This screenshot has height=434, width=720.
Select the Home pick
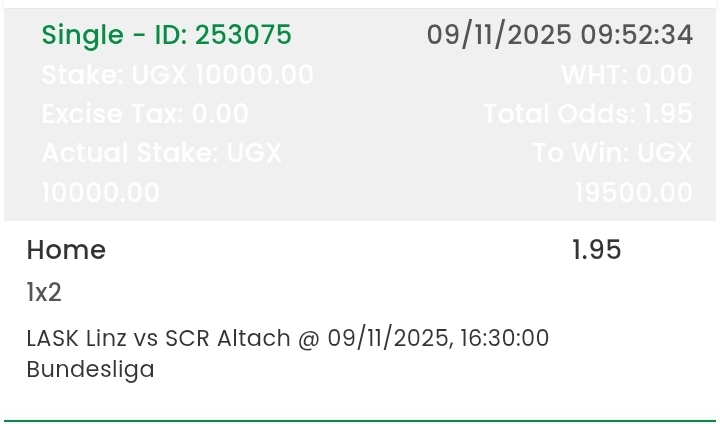click(66, 250)
